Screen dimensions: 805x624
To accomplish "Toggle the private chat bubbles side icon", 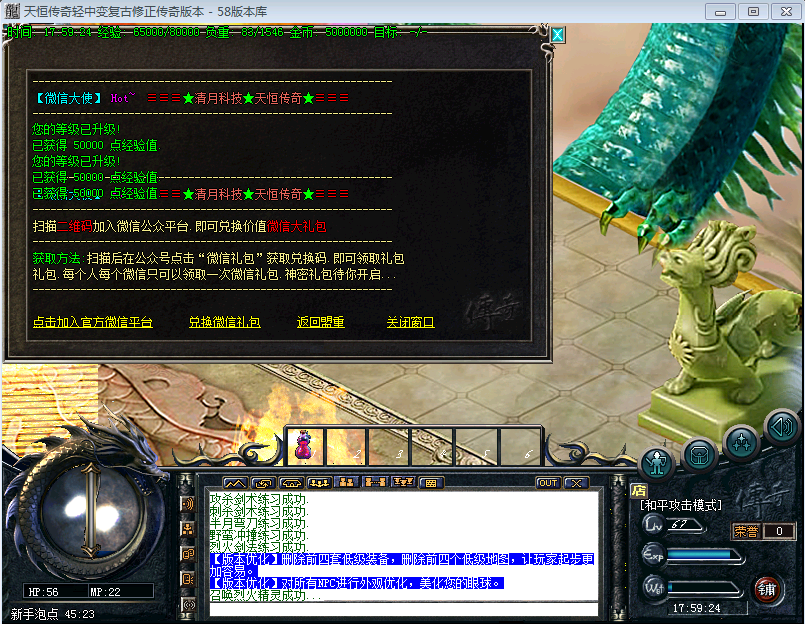I will point(187,554).
